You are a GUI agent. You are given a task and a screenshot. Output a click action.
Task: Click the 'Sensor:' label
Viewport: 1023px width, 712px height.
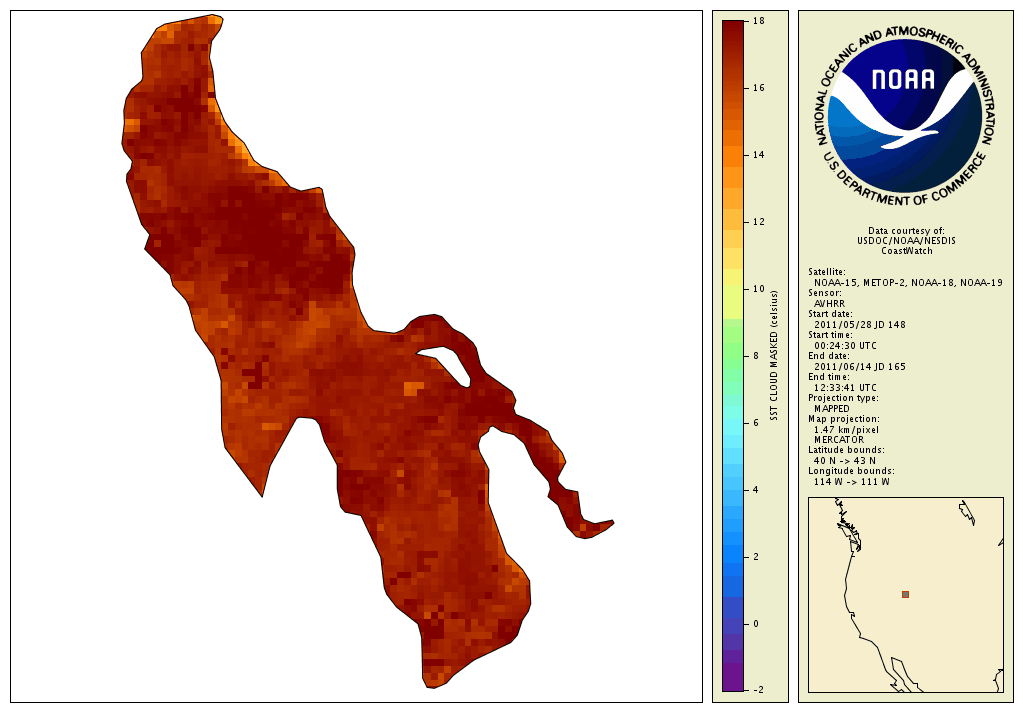point(825,293)
